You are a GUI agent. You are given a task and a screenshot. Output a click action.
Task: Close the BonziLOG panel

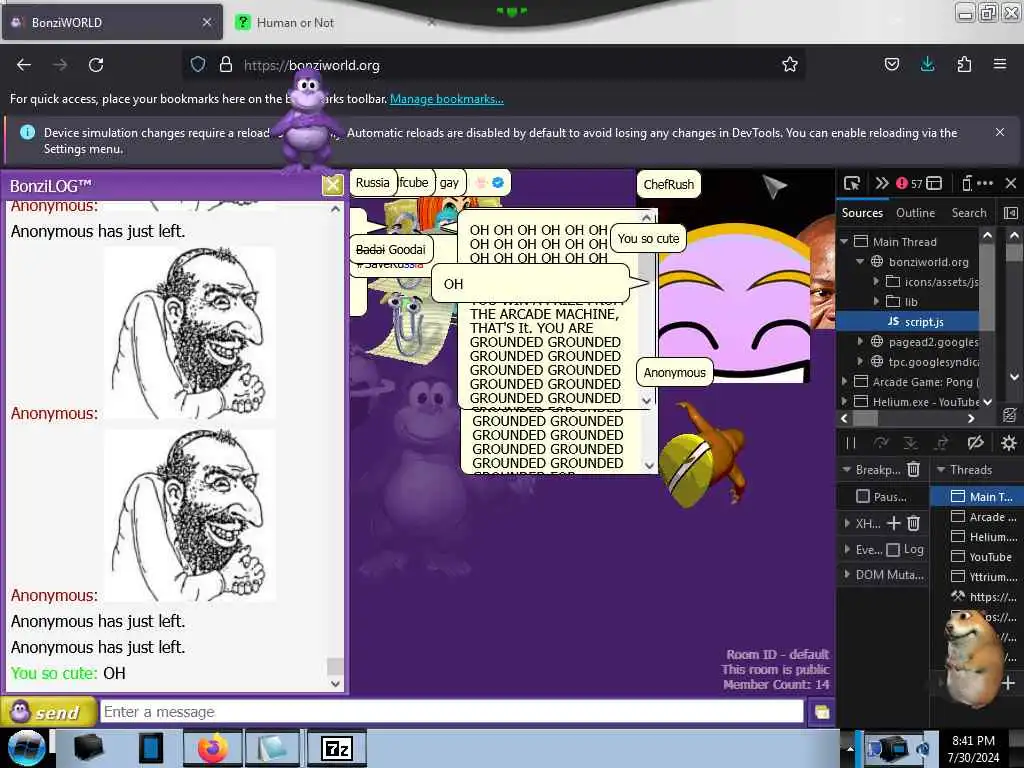tap(332, 185)
